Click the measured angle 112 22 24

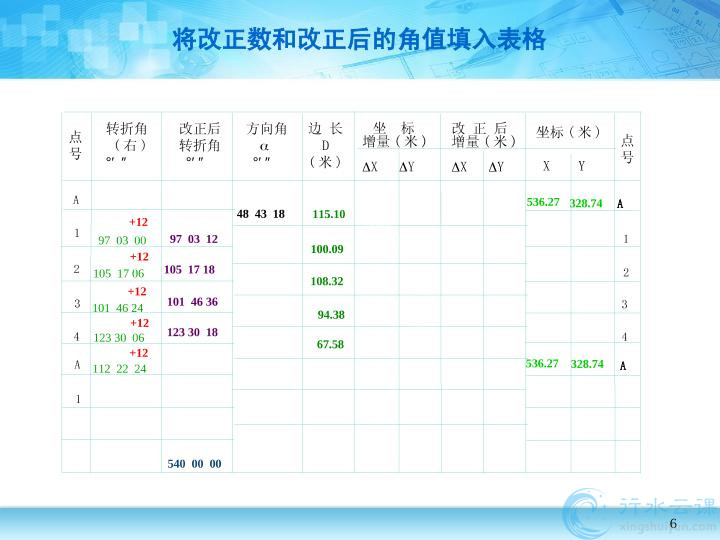click(119, 369)
